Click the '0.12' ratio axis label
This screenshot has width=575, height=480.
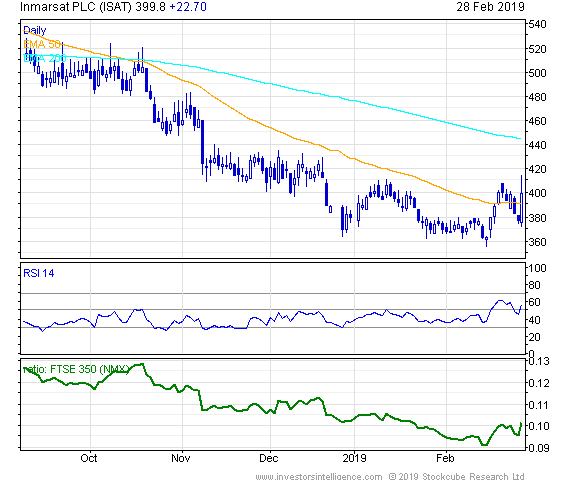click(x=539, y=383)
